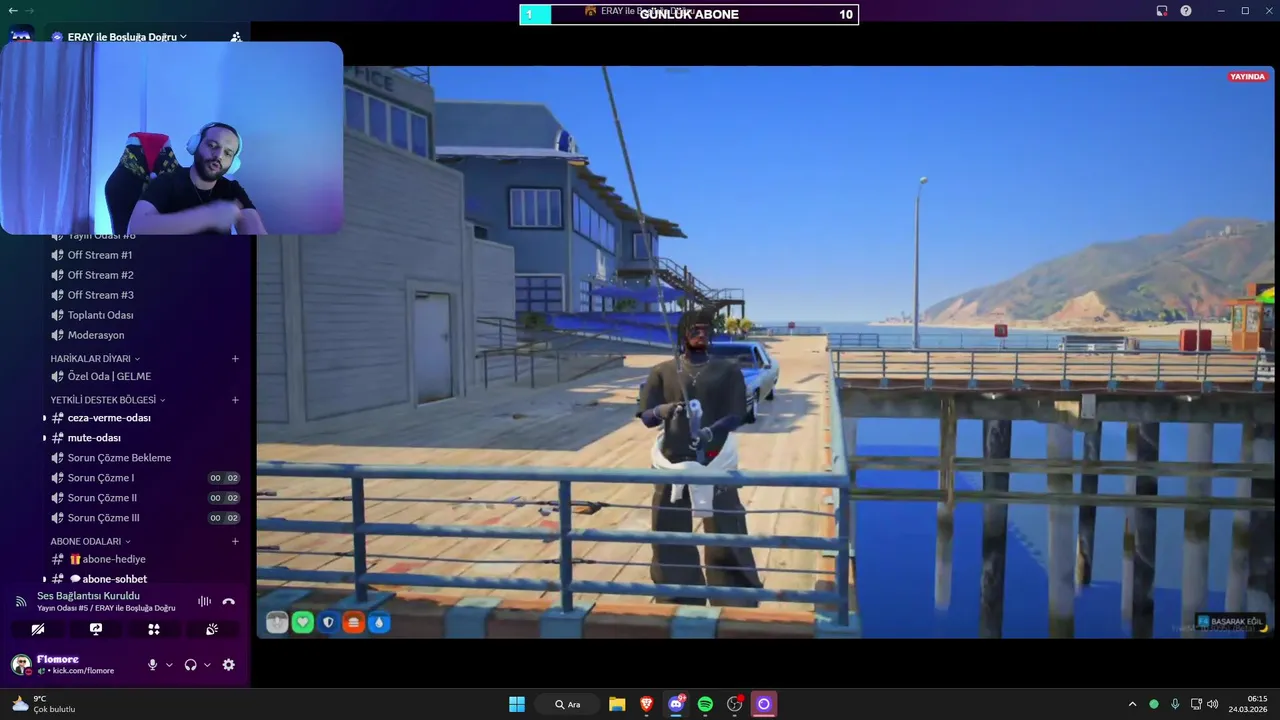1280x720 pixels.
Task: Collapse the ABONE ODALARI category
Action: [91, 541]
